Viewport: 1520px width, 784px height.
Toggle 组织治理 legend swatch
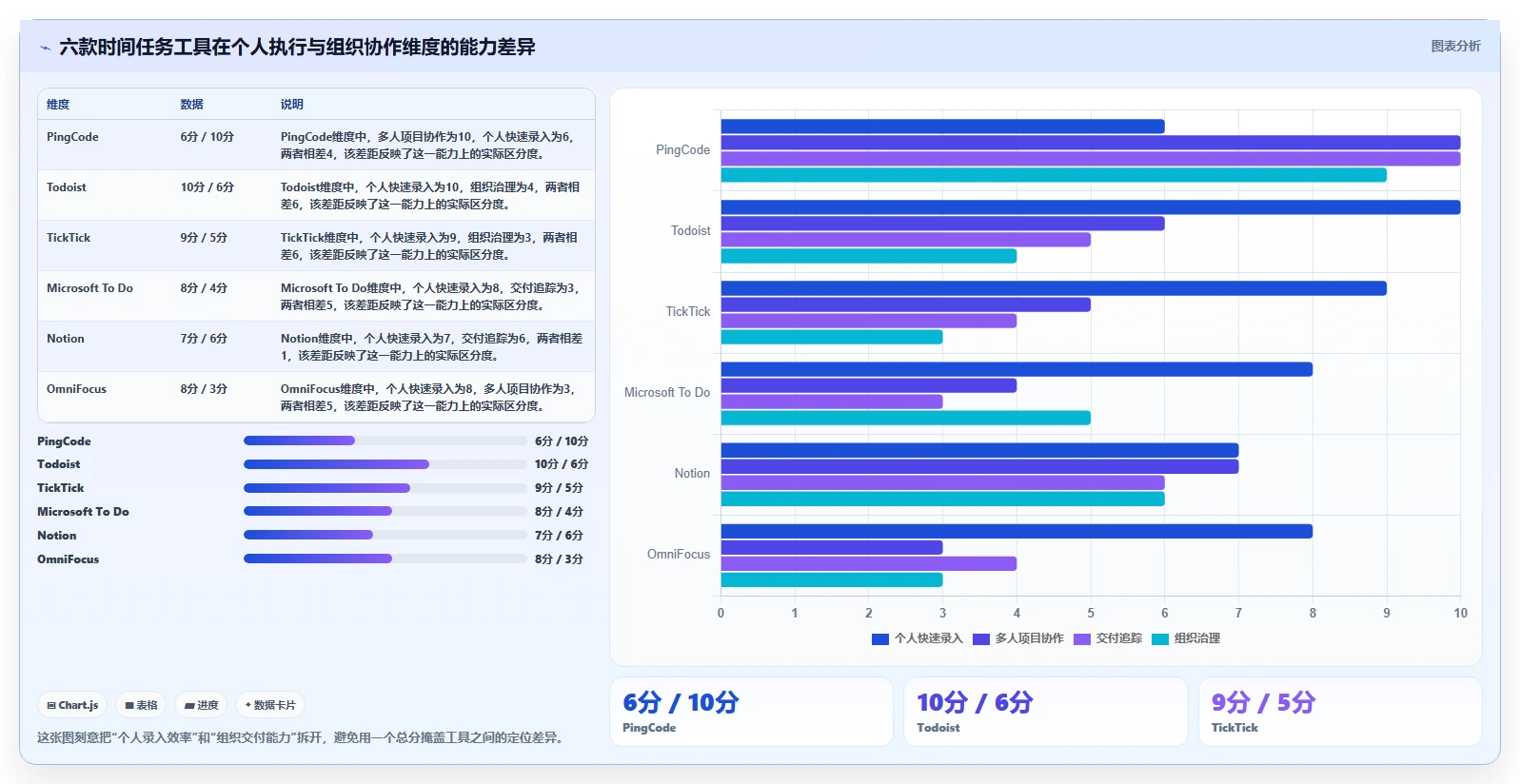[x=1159, y=639]
